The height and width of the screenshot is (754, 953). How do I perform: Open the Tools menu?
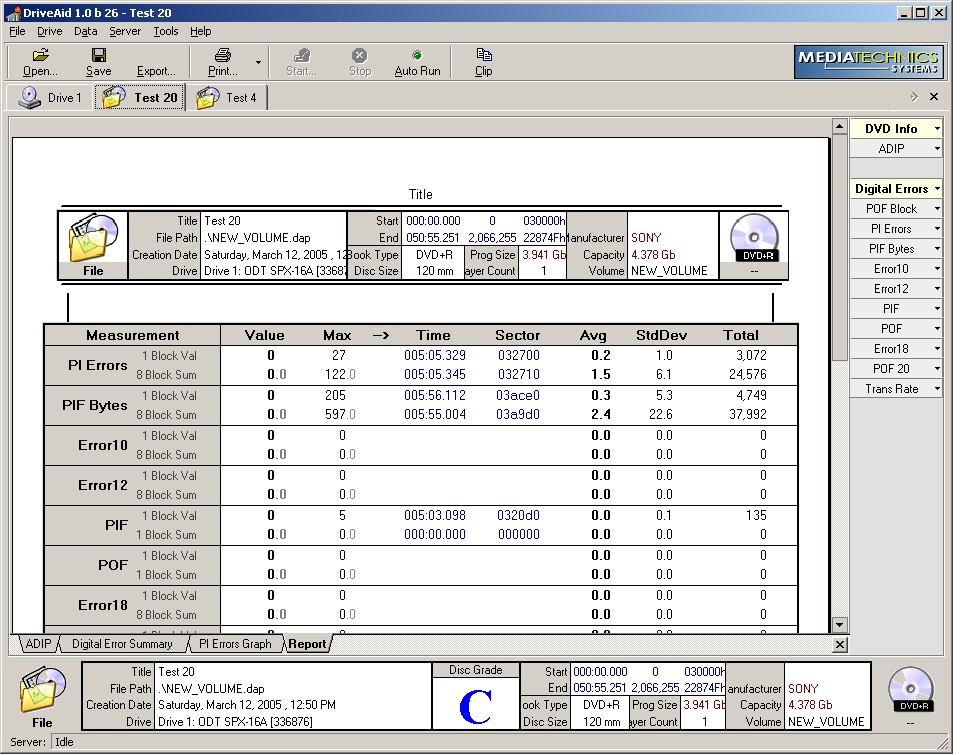[166, 31]
